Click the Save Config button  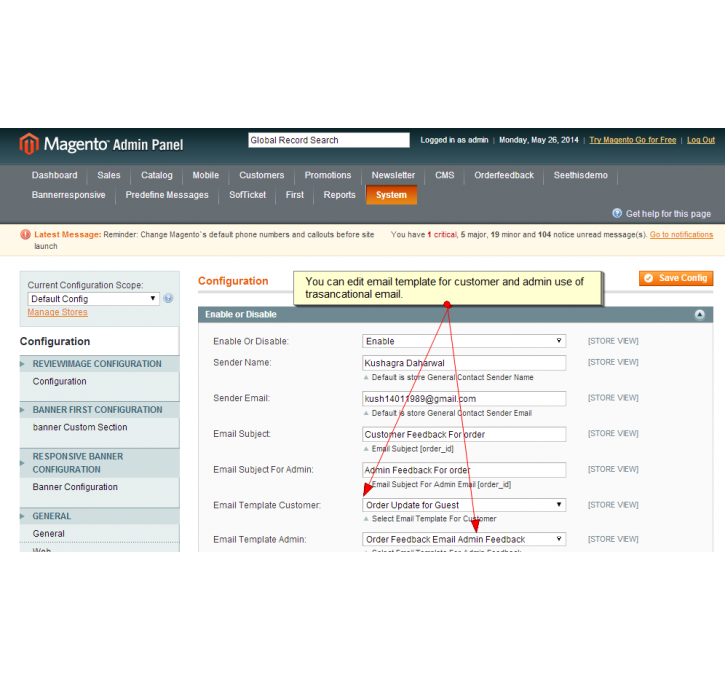pyautogui.click(x=676, y=278)
